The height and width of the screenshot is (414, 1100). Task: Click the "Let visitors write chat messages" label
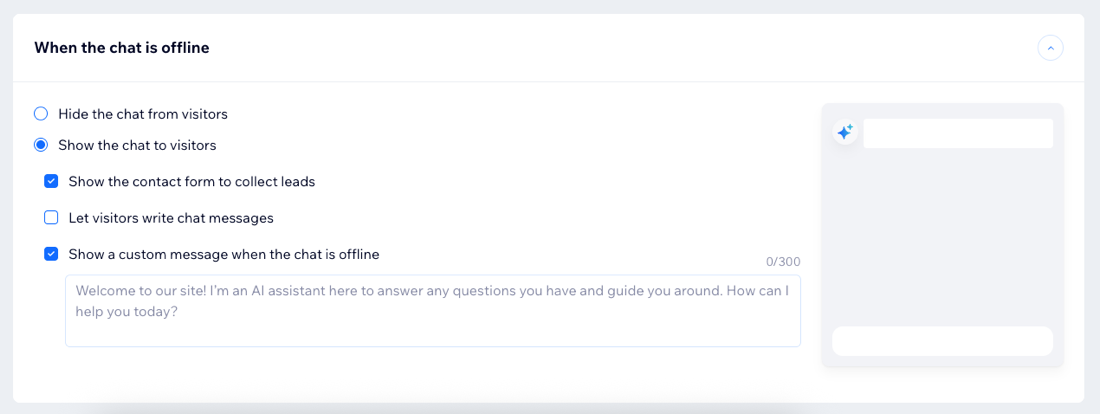171,218
